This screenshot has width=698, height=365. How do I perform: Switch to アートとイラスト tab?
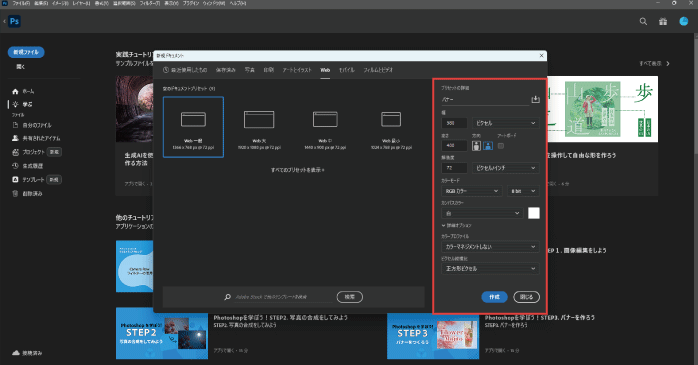pos(297,70)
